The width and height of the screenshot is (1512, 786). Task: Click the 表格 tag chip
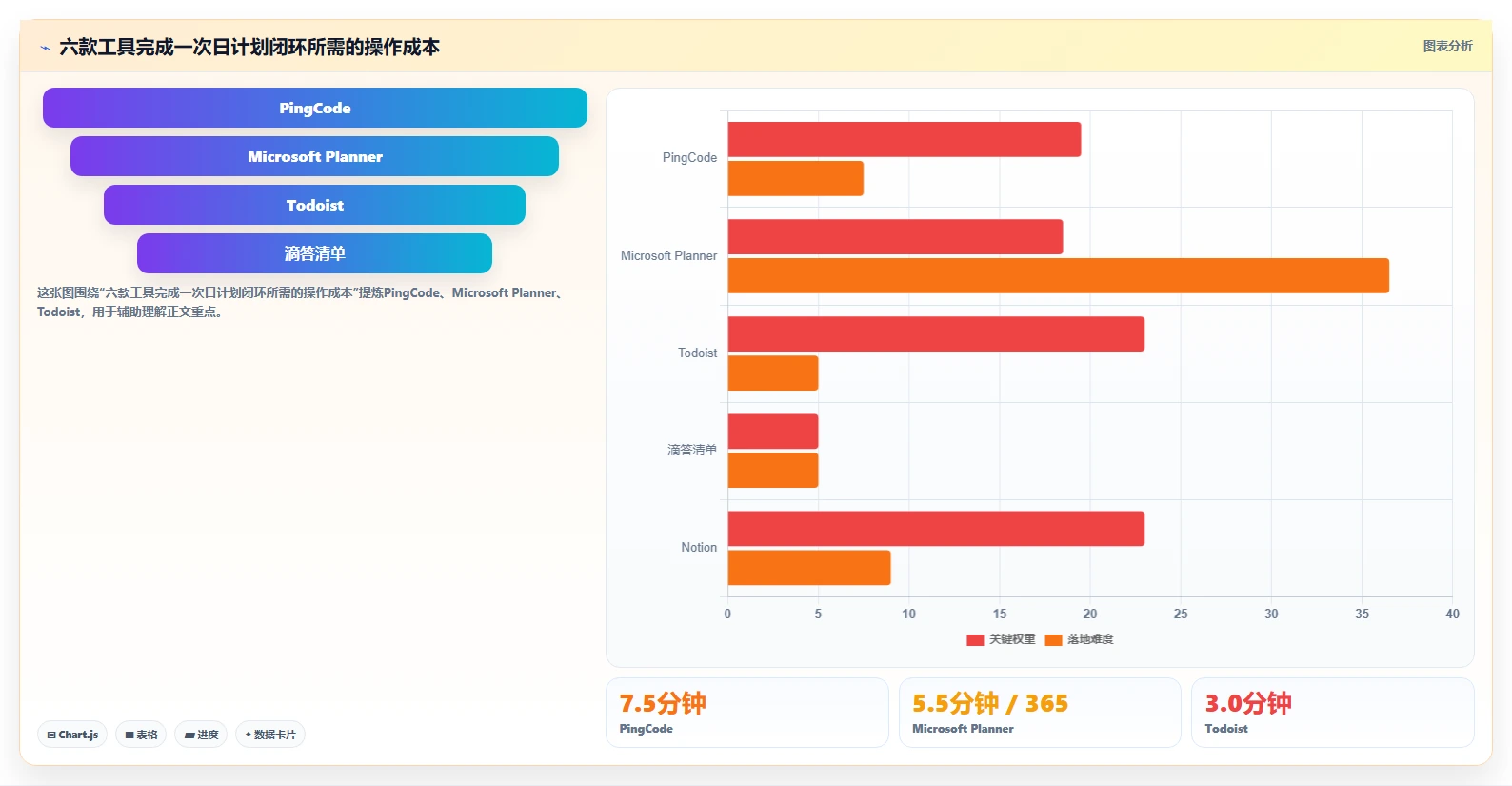tap(141, 735)
